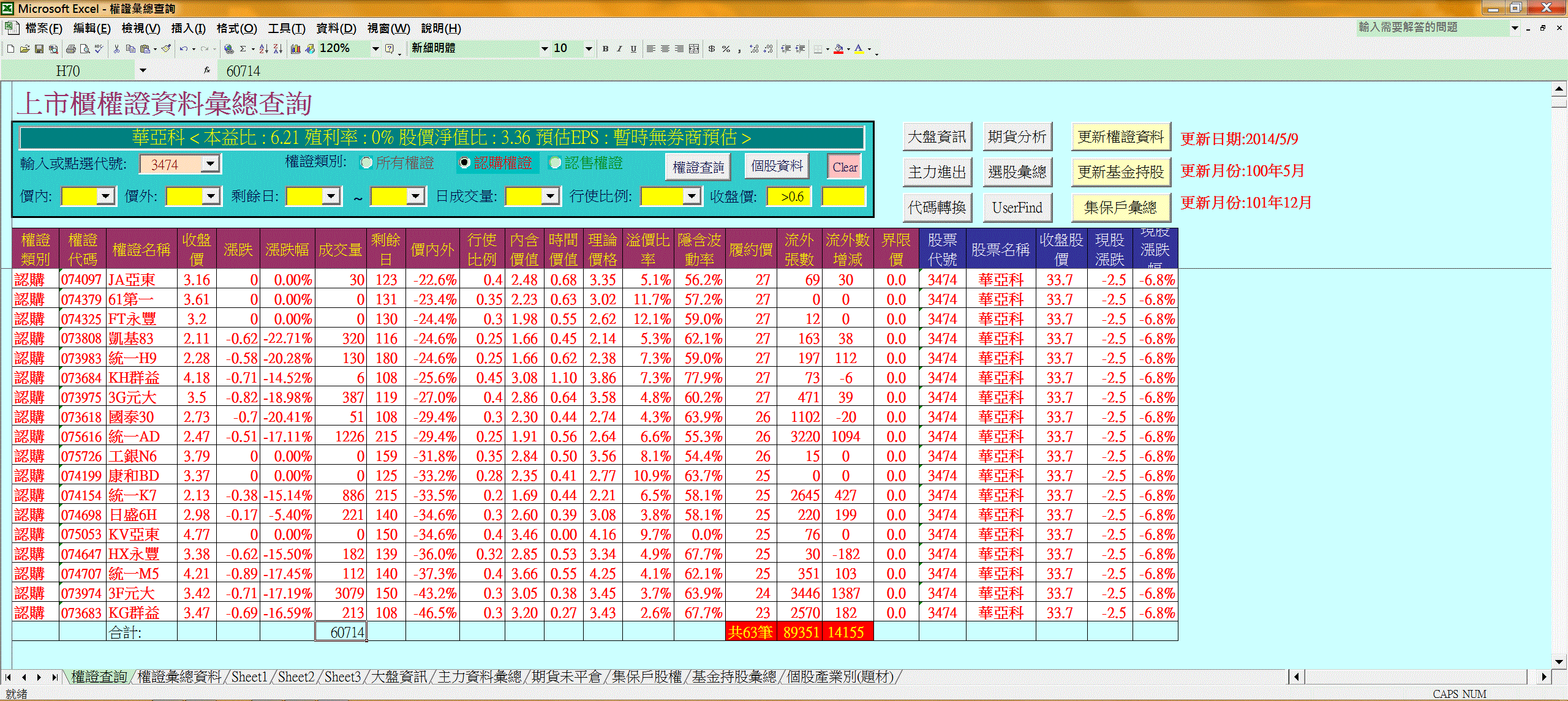The width and height of the screenshot is (1568, 701).
Task: Click the Merge and Center icon
Action: [694, 49]
